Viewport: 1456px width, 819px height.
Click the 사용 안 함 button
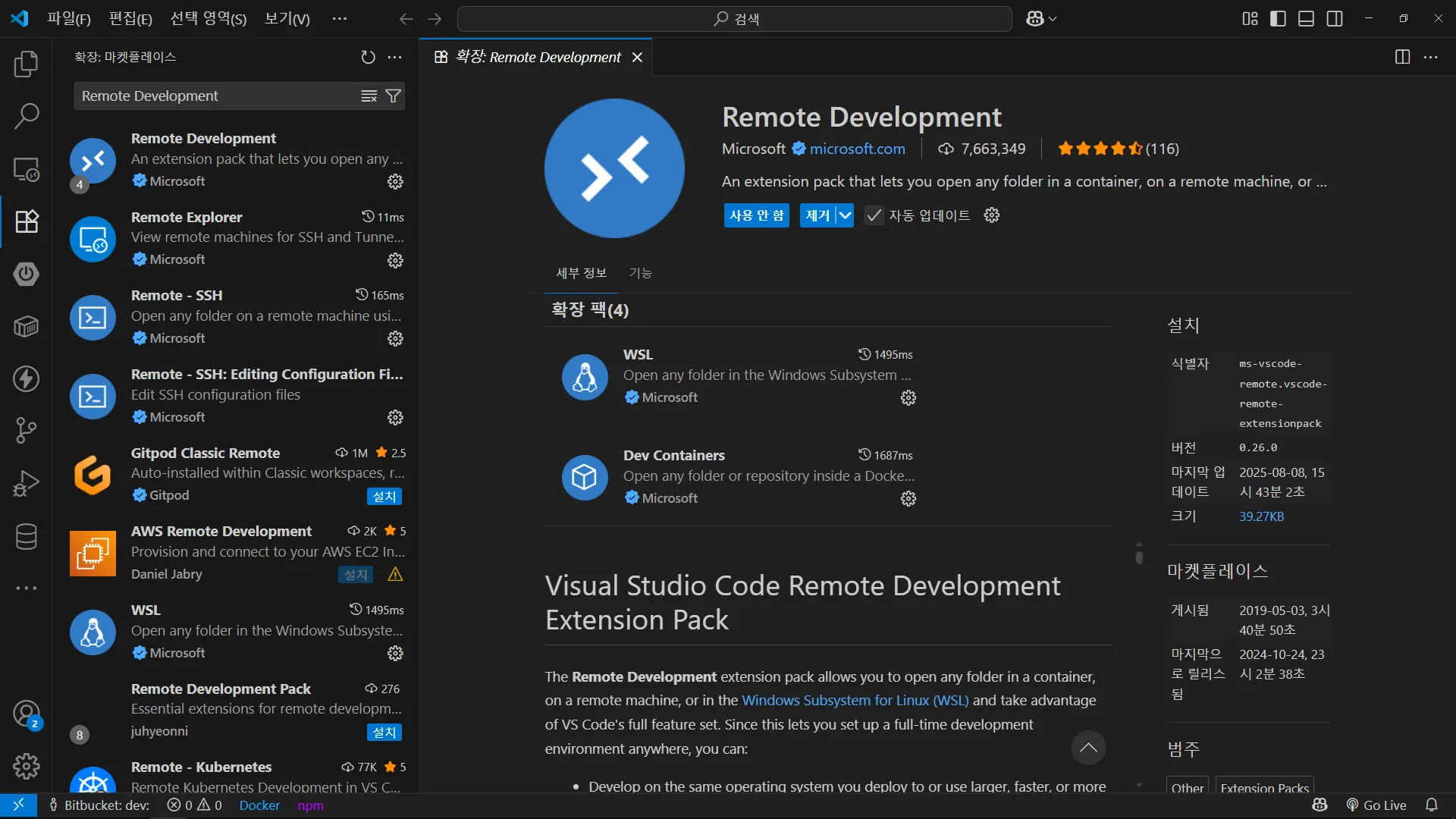point(756,215)
